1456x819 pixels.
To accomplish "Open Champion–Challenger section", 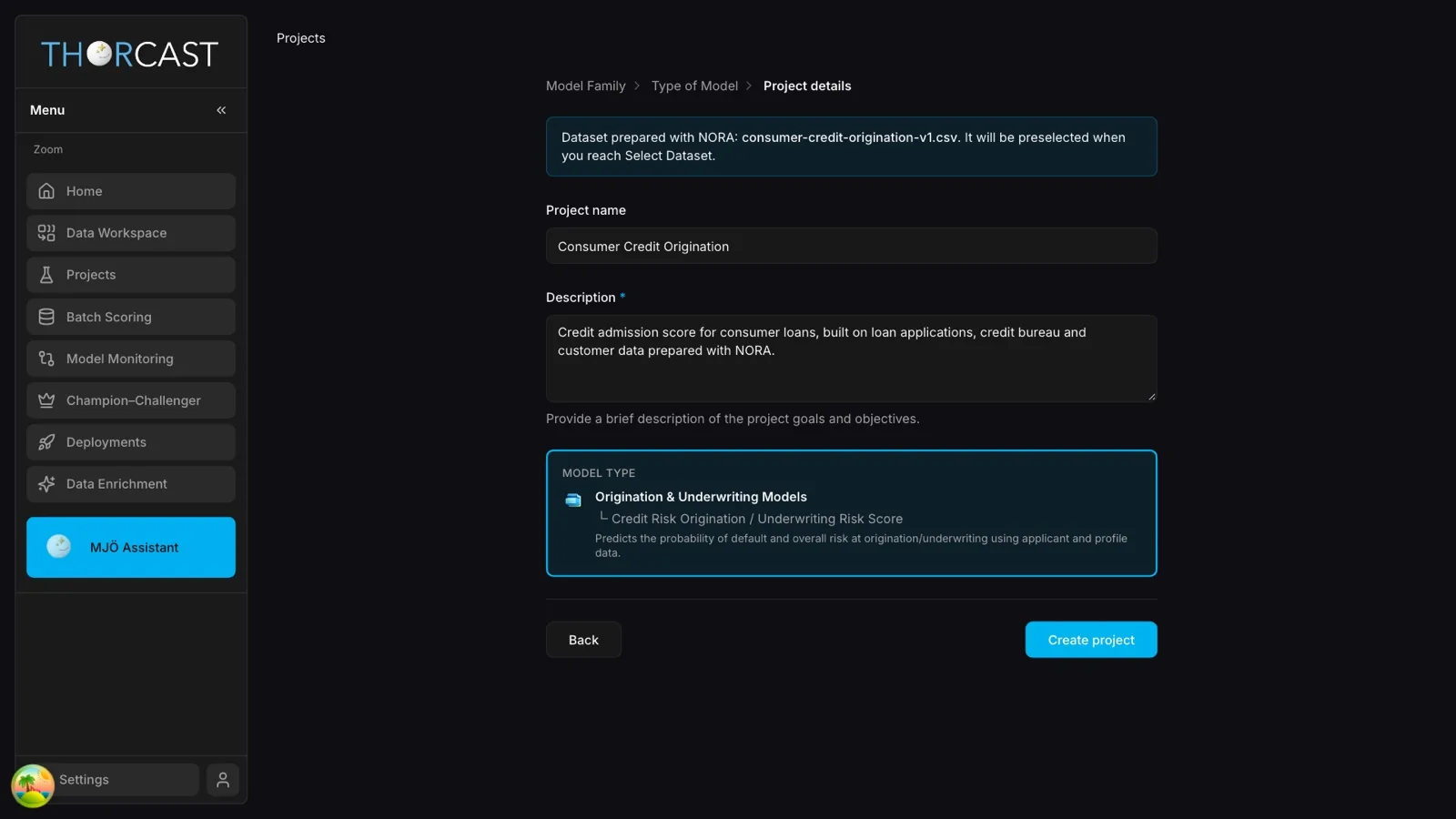I will pyautogui.click(x=131, y=400).
